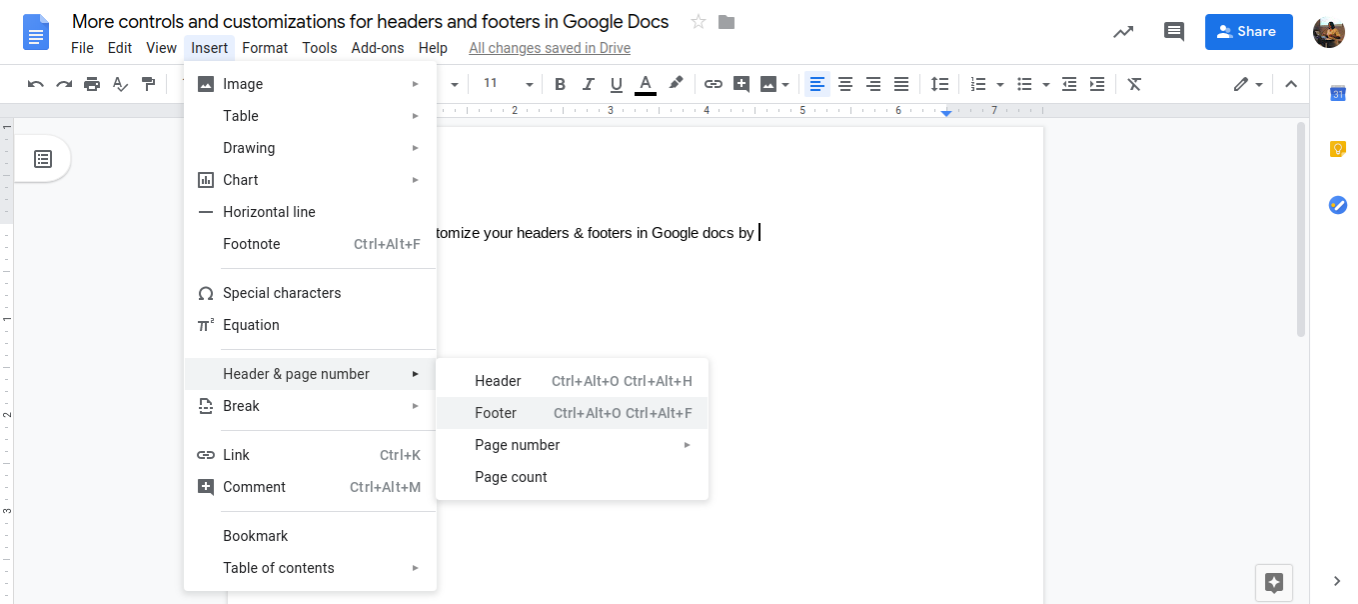Image resolution: width=1358 pixels, height=604 pixels.
Task: Hide the menus with the up chevron
Action: tap(1291, 84)
